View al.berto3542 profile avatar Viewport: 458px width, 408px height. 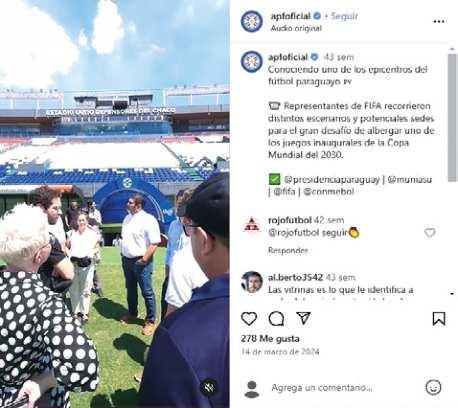[x=252, y=282]
